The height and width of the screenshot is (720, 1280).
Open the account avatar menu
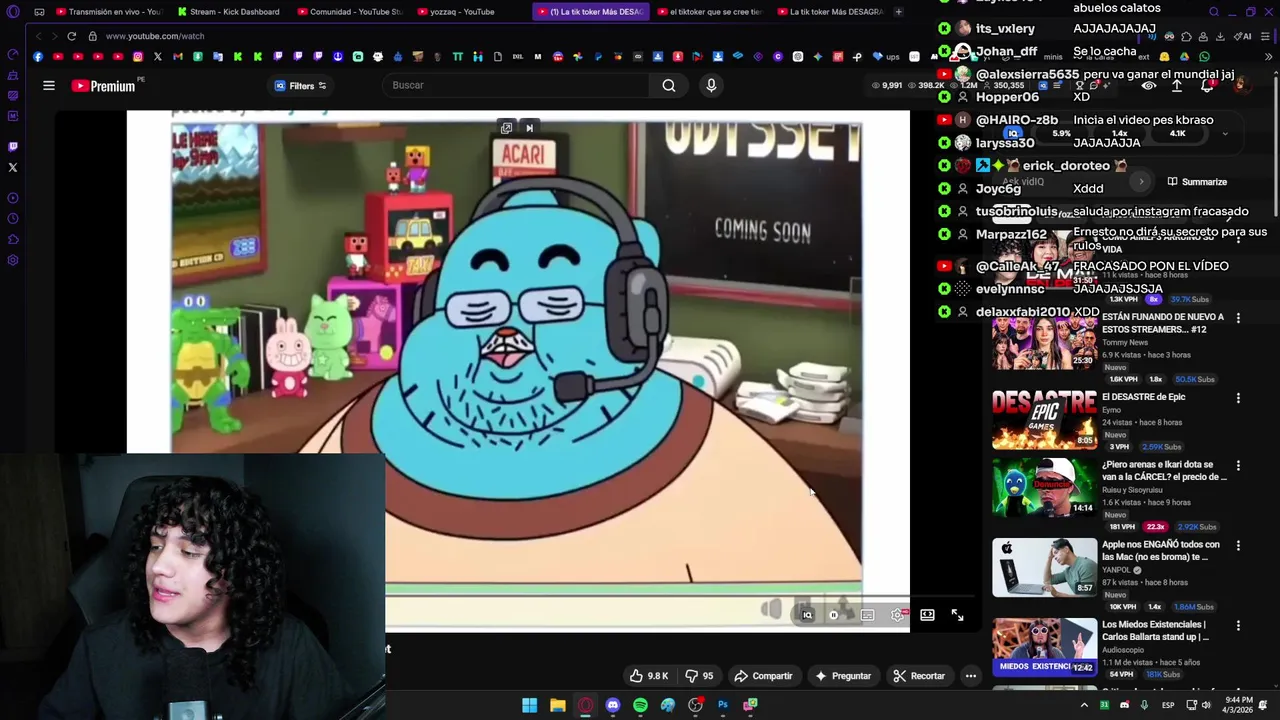(x=1240, y=86)
